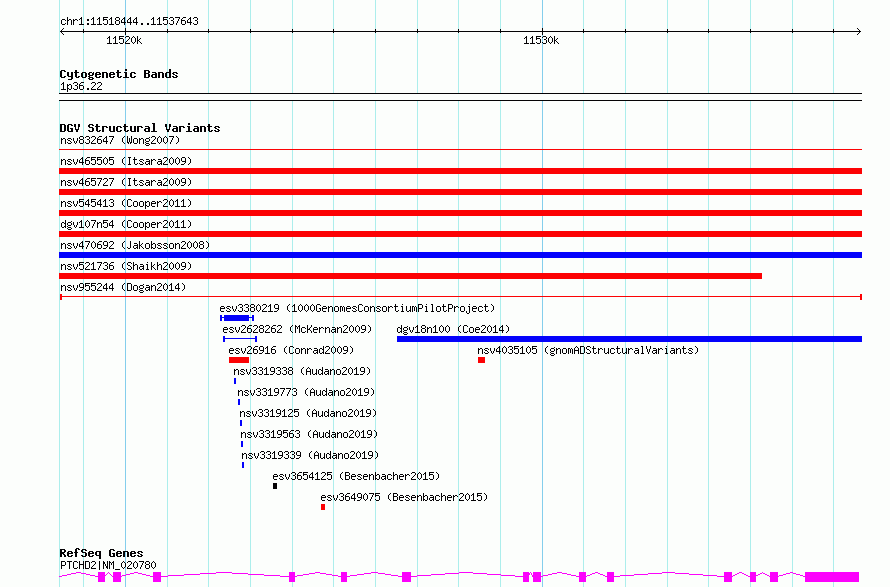Click the nsv3319338 (Audano2019) label
This screenshot has height=587, width=890.
click(302, 371)
